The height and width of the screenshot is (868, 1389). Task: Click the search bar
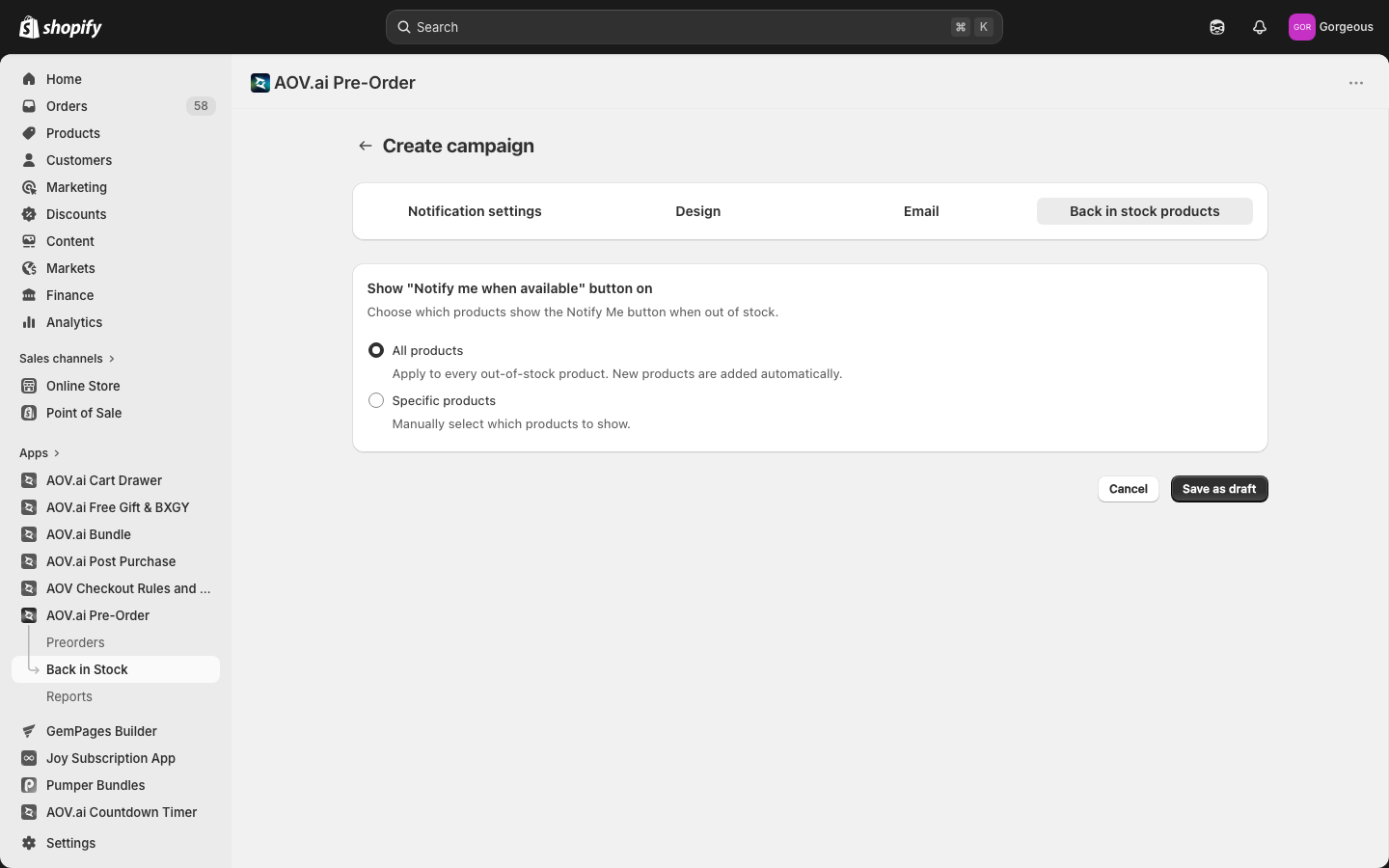point(694,27)
